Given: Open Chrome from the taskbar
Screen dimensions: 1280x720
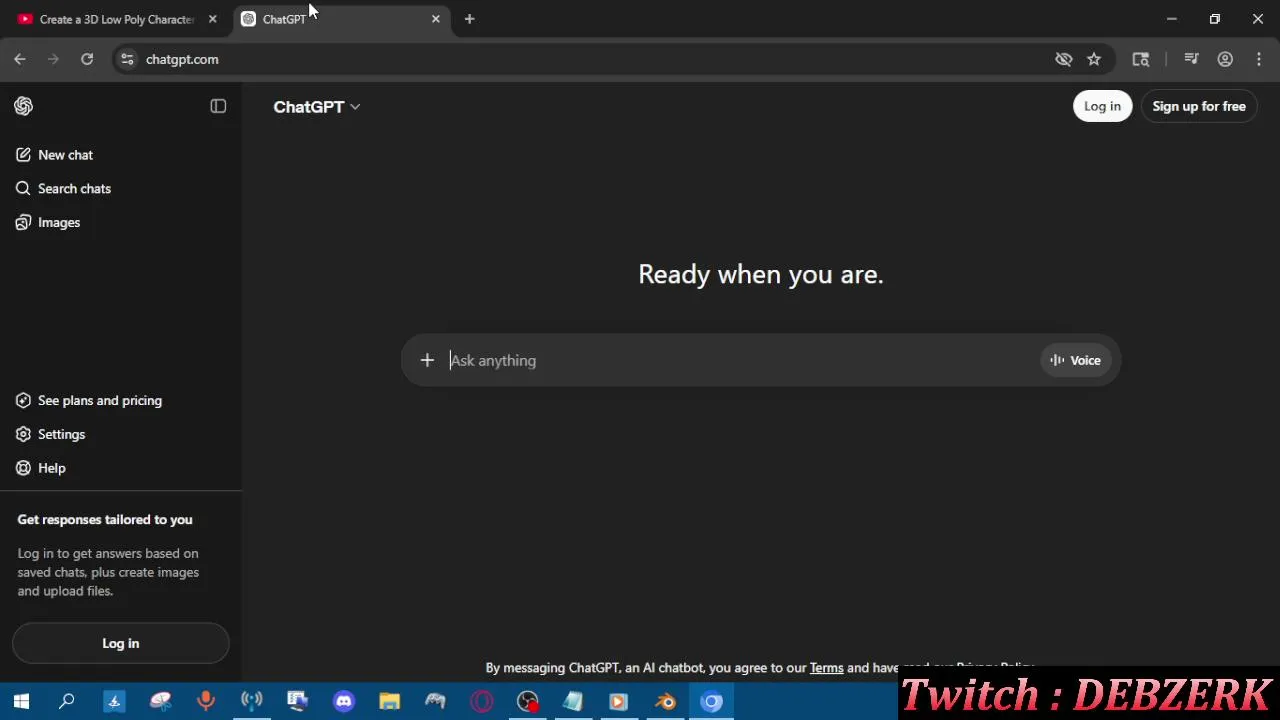Looking at the screenshot, I should pos(711,701).
